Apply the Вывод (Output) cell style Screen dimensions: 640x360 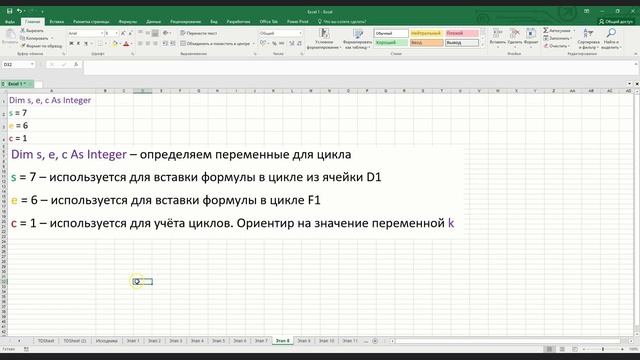click(462, 42)
